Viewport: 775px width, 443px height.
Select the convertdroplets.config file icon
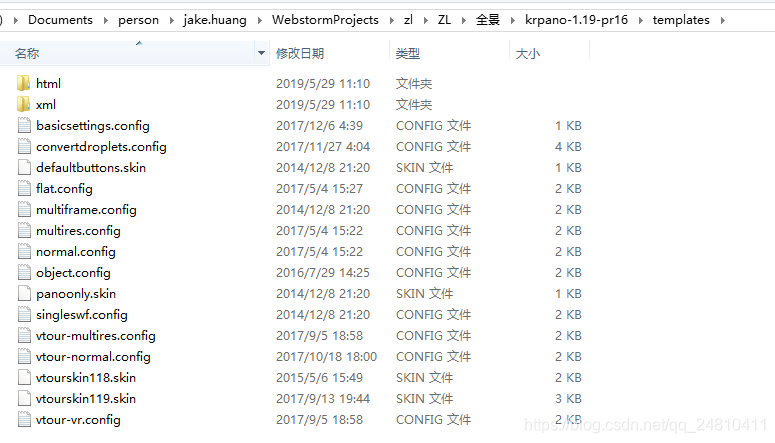pyautogui.click(x=24, y=146)
